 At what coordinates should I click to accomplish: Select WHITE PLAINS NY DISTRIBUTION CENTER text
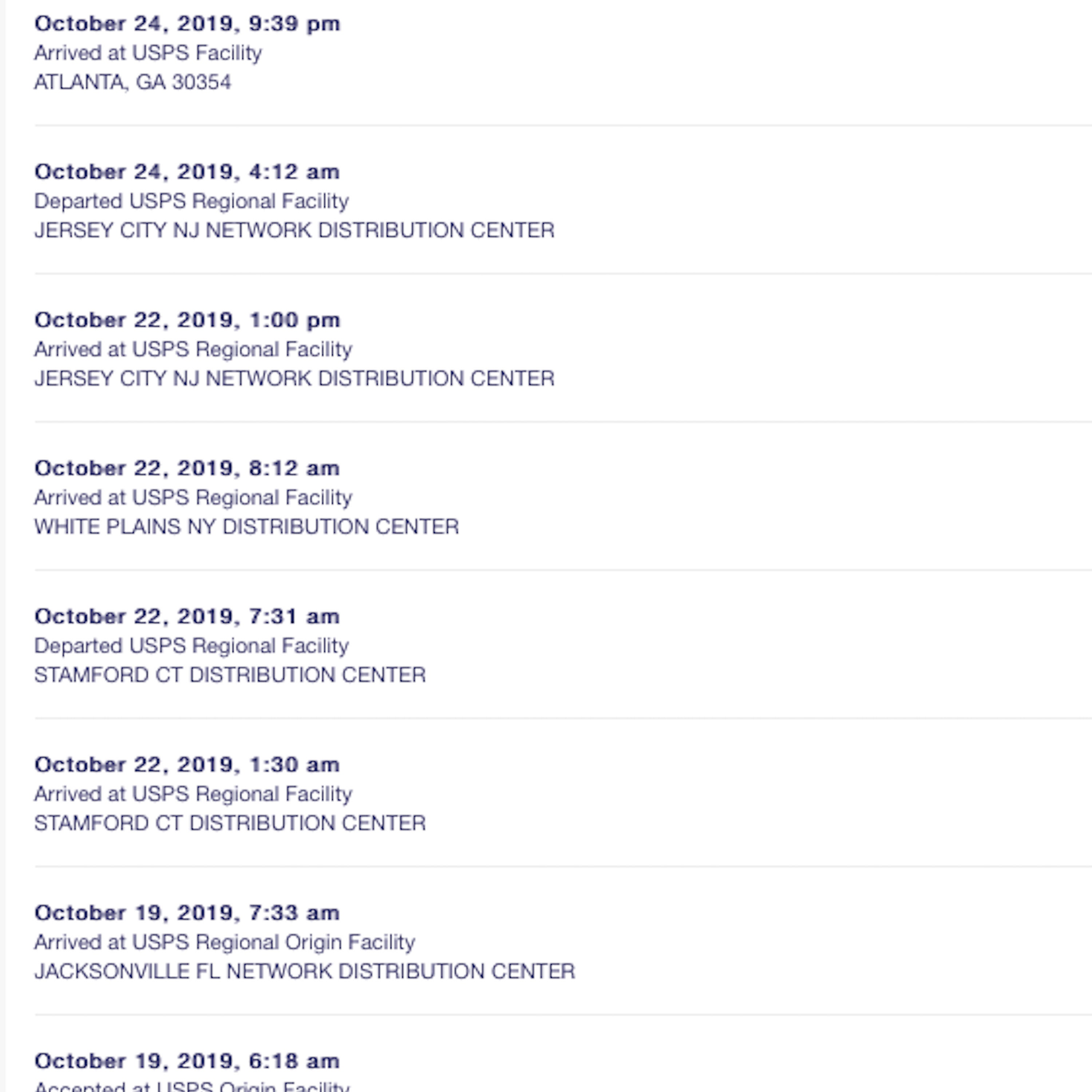[246, 527]
